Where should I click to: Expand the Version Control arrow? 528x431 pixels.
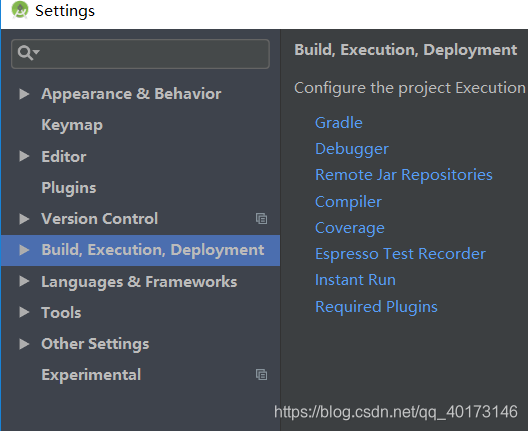tap(24, 219)
